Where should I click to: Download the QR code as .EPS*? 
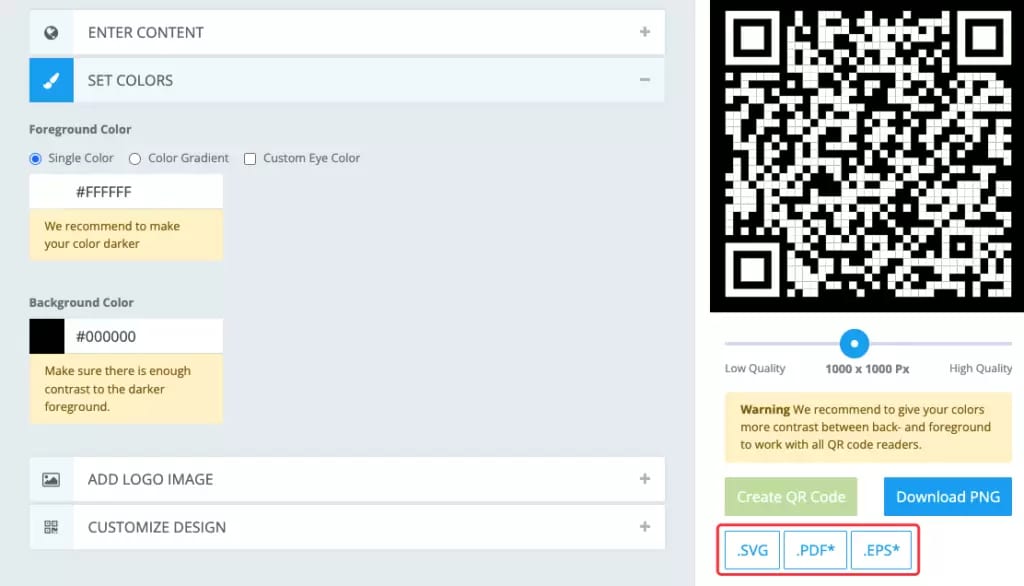[881, 550]
